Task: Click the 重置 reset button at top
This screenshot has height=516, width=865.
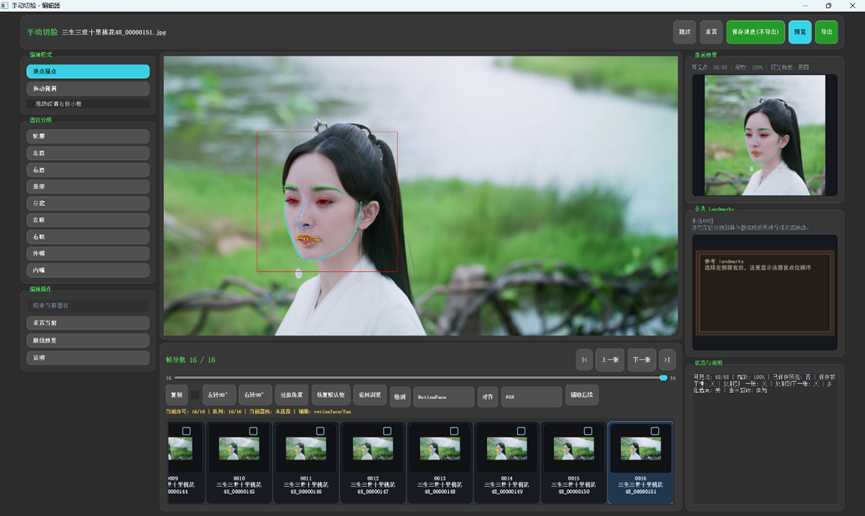Action: point(711,32)
